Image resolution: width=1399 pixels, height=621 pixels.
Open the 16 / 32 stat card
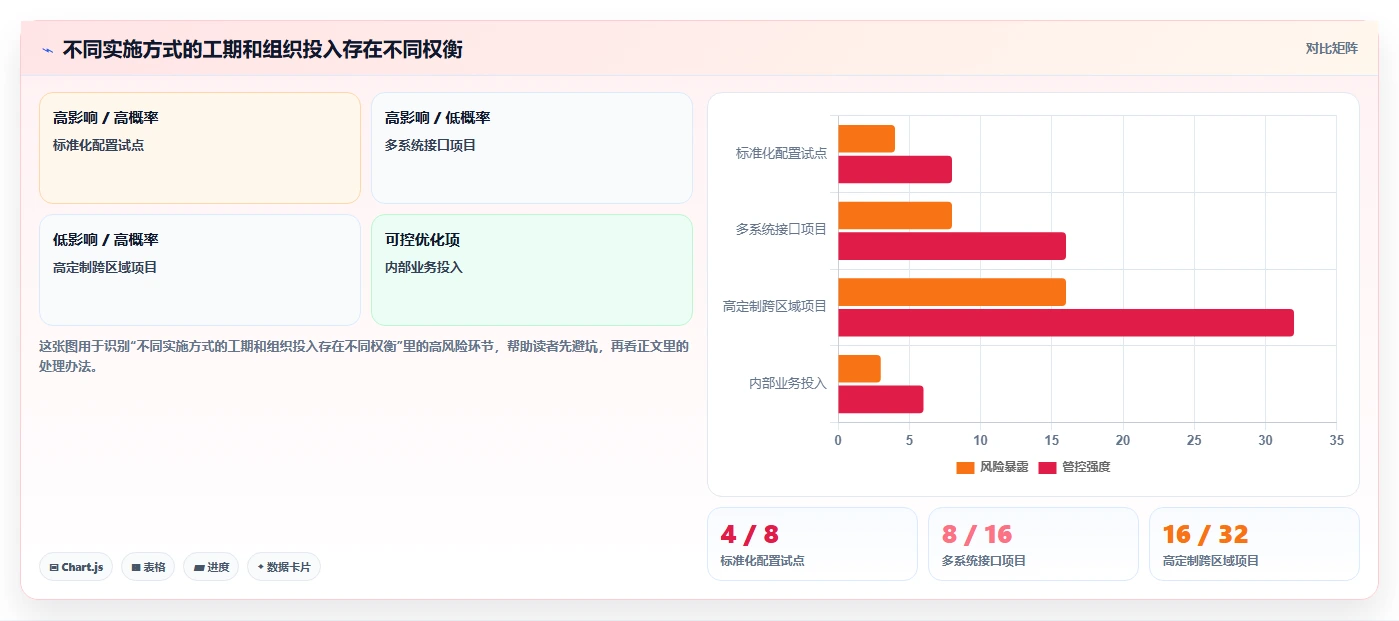[x=1254, y=544]
